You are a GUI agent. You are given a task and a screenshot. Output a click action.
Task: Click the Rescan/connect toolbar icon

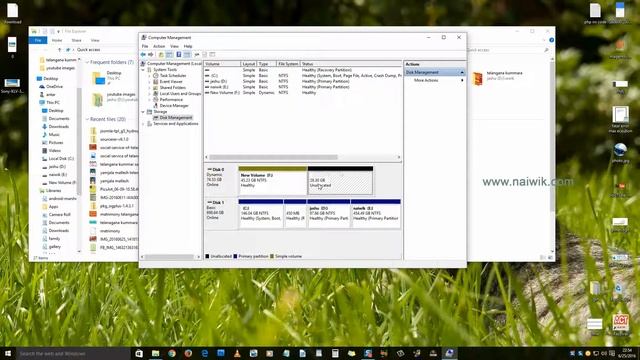coord(197,55)
